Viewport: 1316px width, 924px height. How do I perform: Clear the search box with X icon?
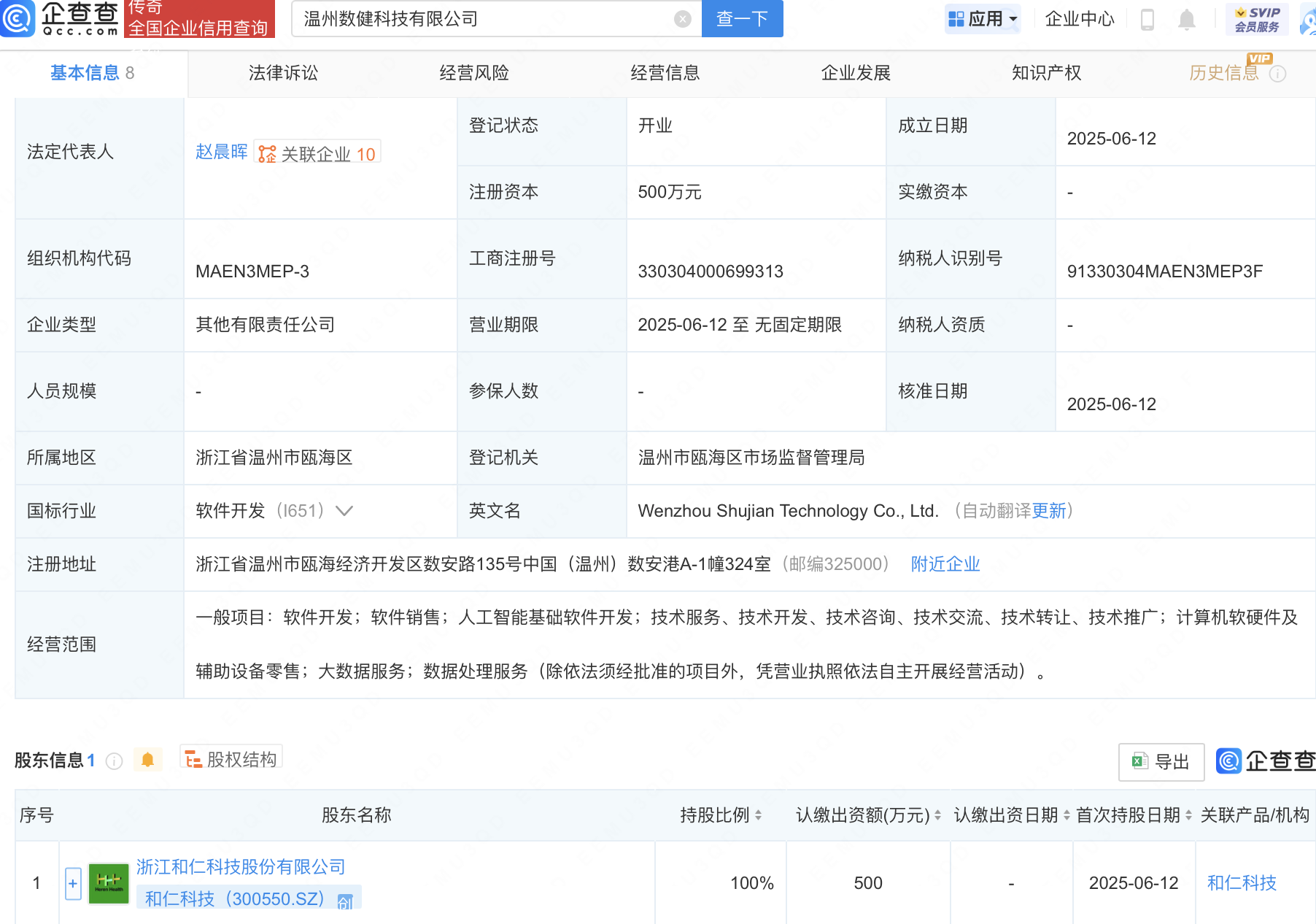pos(683,19)
